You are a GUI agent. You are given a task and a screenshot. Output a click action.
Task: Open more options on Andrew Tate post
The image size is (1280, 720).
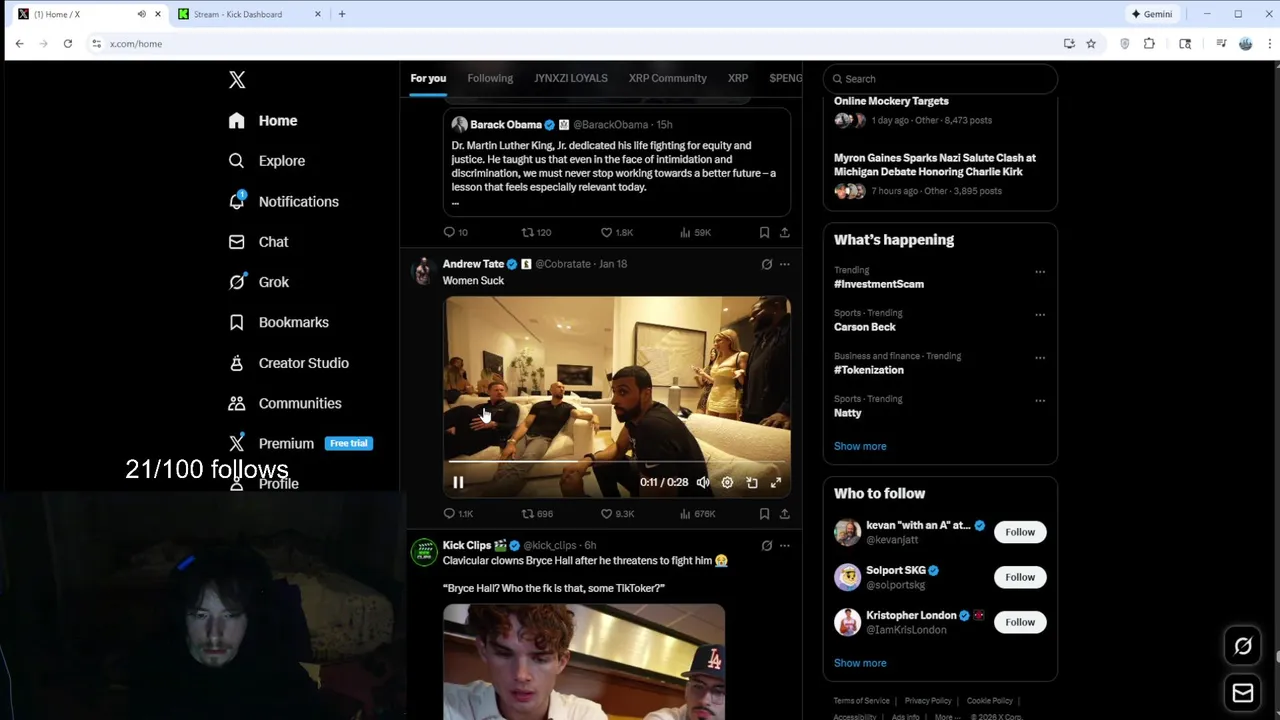point(785,264)
